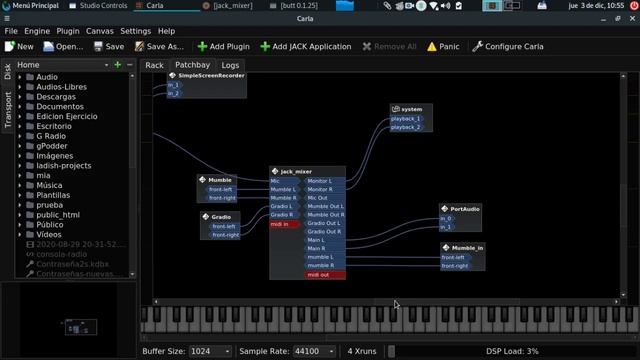Open the File menu
The width and height of the screenshot is (640, 360).
[11, 31]
